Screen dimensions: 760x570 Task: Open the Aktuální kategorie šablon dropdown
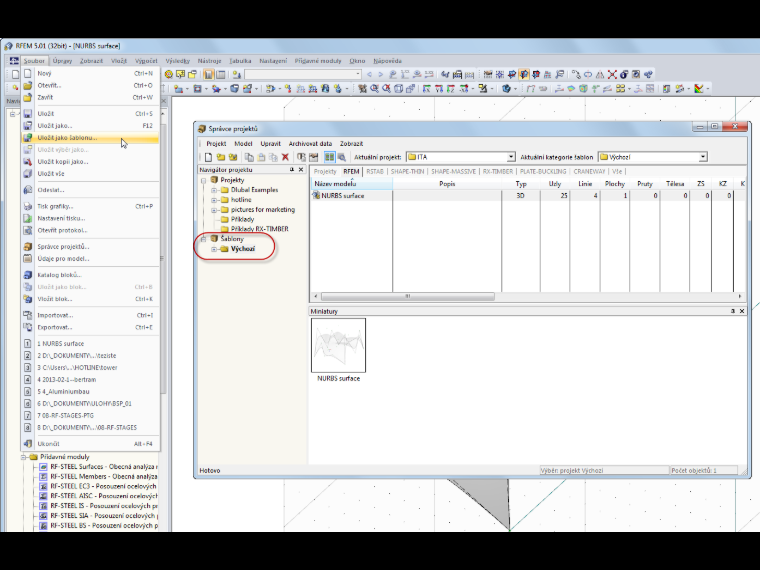click(x=703, y=157)
